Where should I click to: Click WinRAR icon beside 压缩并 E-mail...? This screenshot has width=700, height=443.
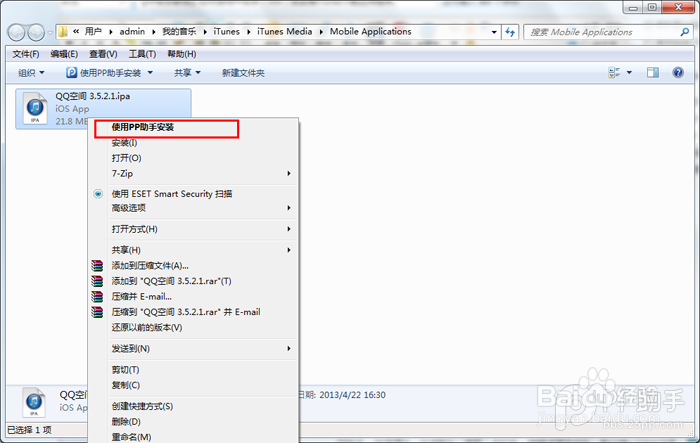[97, 297]
